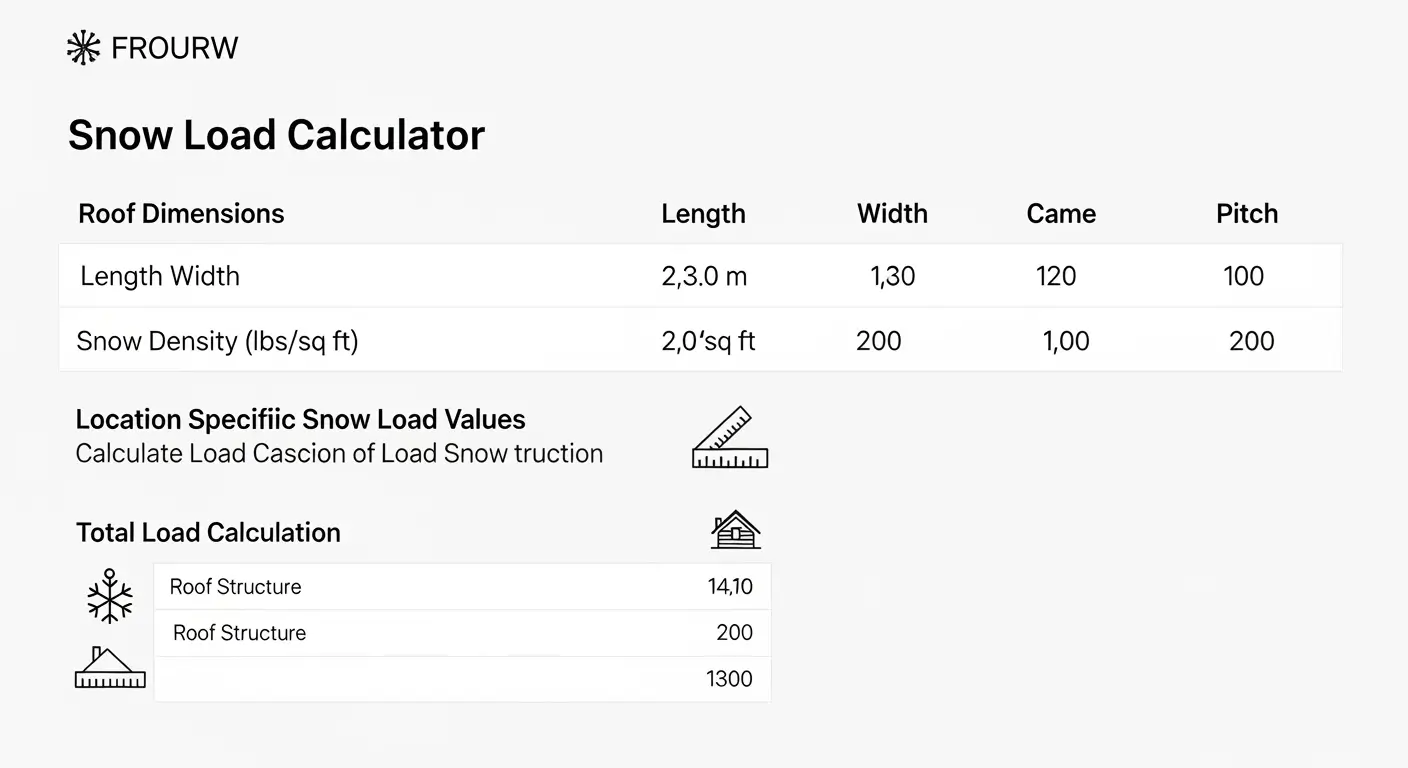Select the snowflake icon beside Roof Structure rows
This screenshot has width=1408, height=768.
point(110,595)
